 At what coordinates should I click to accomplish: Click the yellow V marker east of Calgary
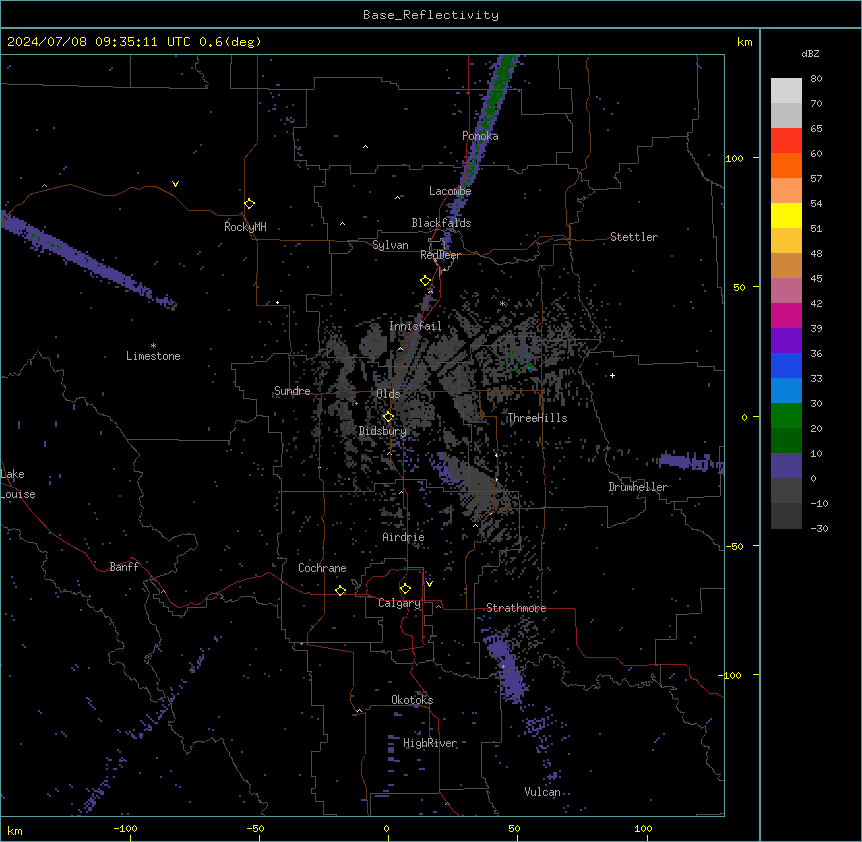tap(429, 584)
